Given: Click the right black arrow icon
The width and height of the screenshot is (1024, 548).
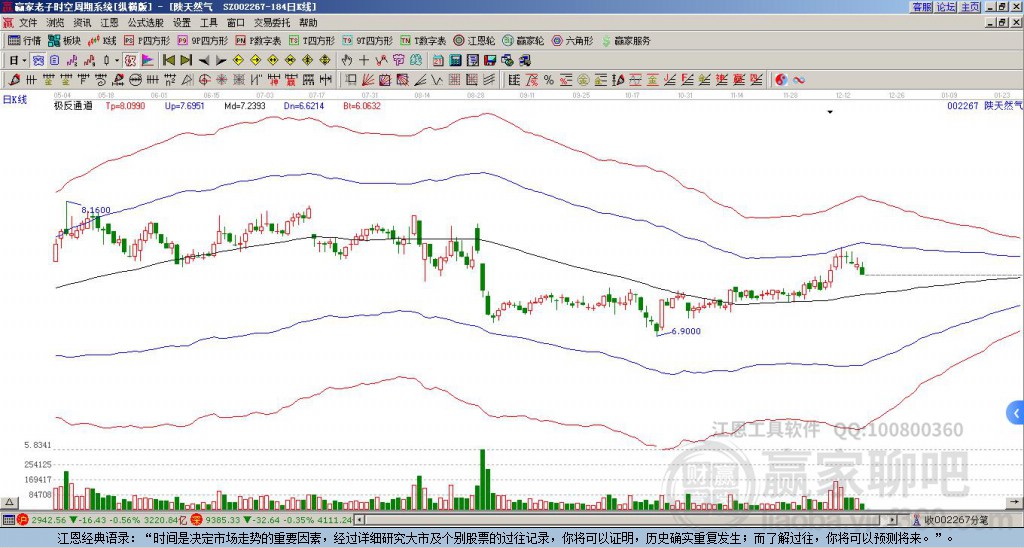Looking at the screenshot, I should [221, 60].
